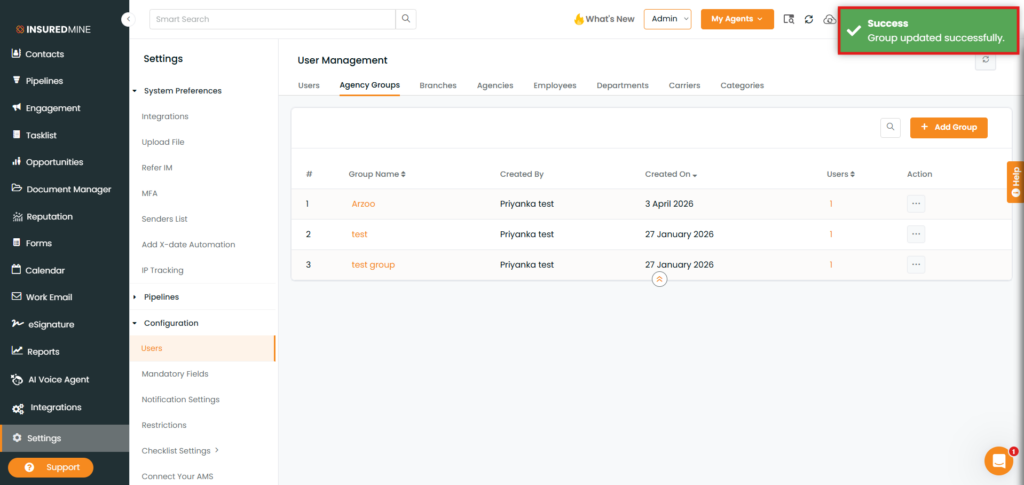
Task: Expand the Pipelines settings section
Action: click(135, 297)
